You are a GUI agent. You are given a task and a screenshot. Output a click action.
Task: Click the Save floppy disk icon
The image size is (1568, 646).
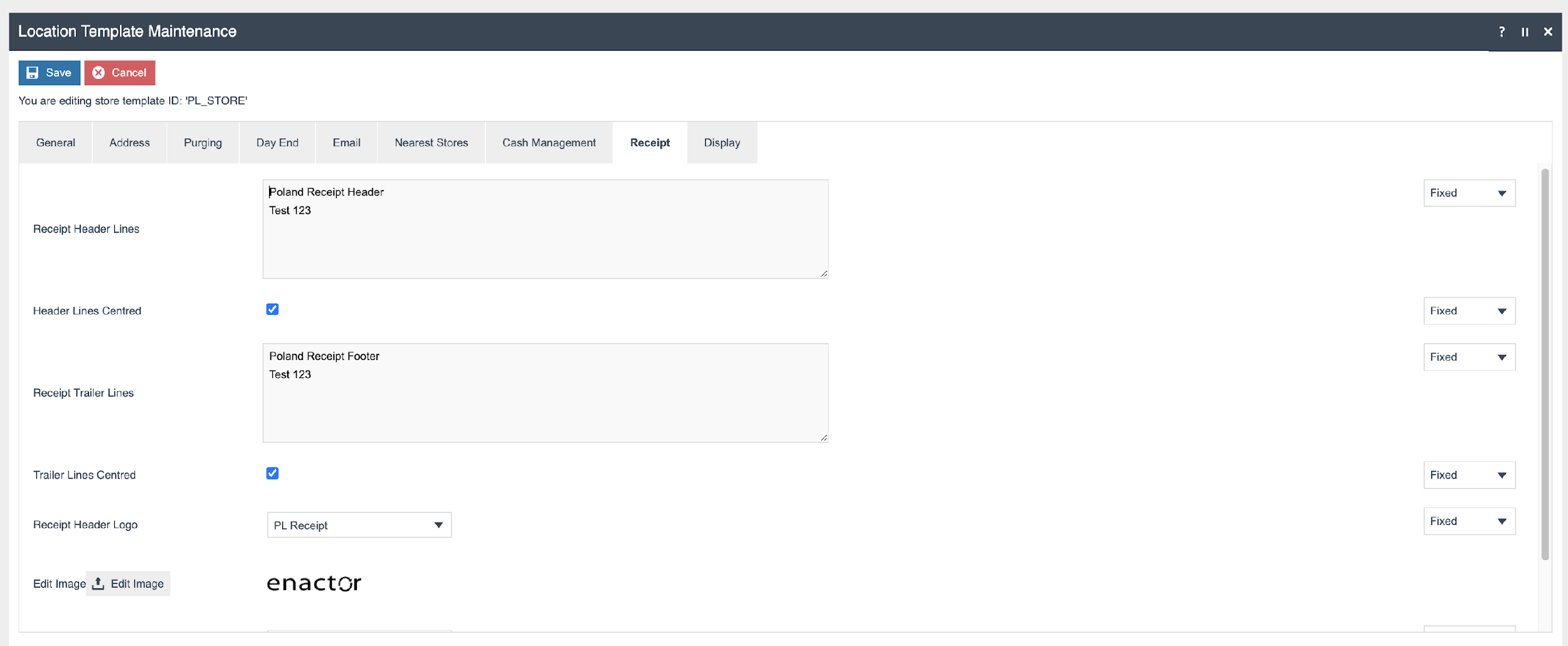point(33,73)
